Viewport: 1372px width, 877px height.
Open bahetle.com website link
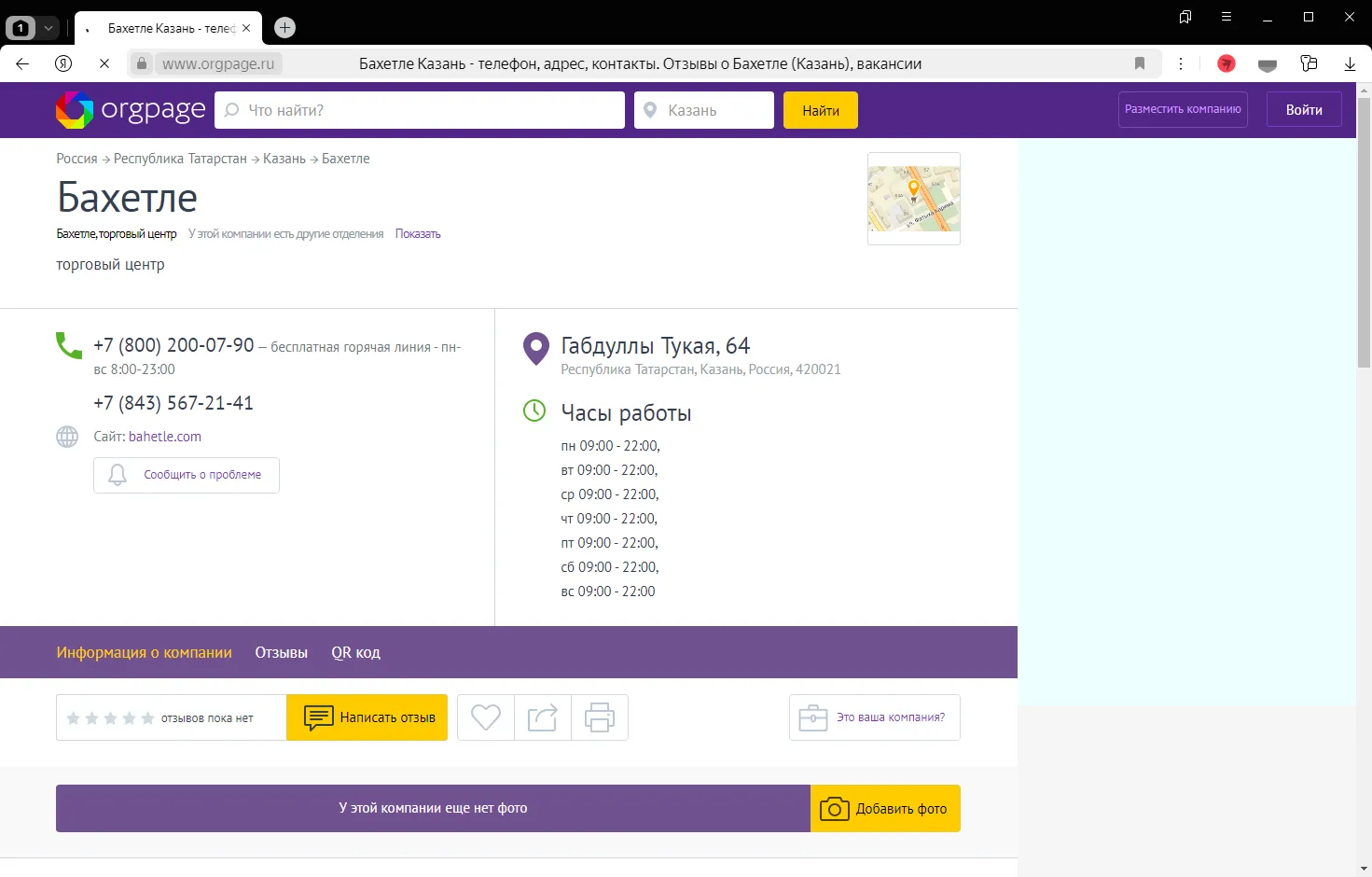165,437
